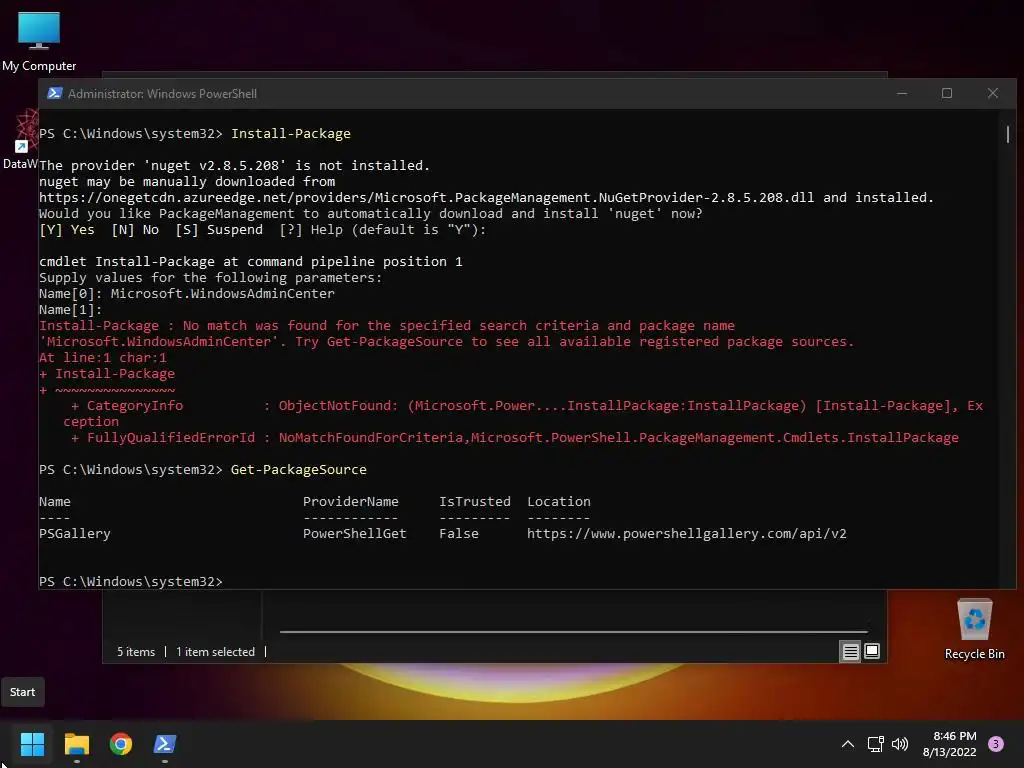Open File Explorer from the taskbar

[x=76, y=744]
